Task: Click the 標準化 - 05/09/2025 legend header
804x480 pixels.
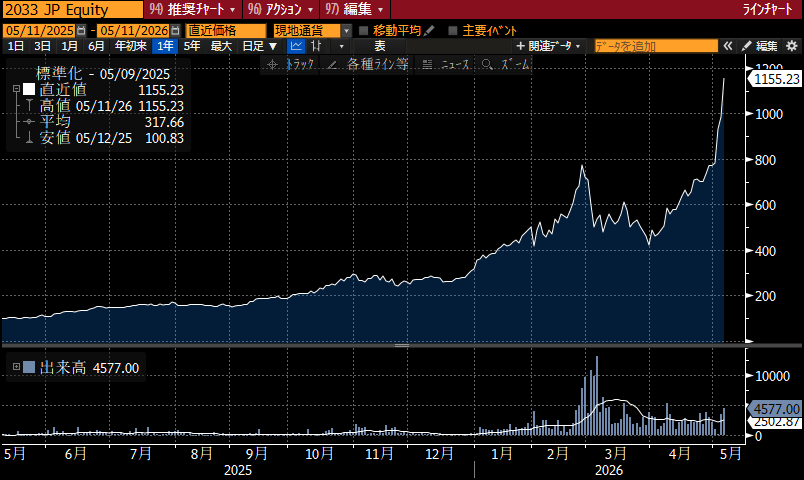Action: point(103,74)
